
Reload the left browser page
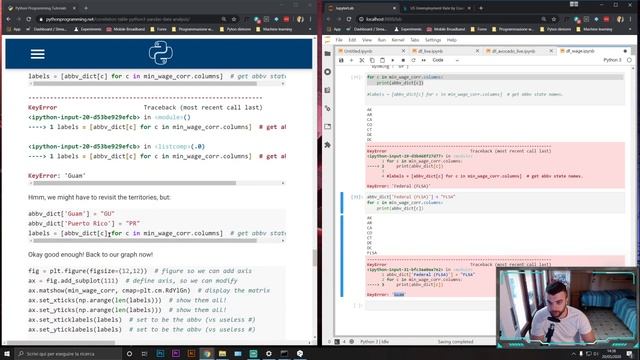pos(29,19)
